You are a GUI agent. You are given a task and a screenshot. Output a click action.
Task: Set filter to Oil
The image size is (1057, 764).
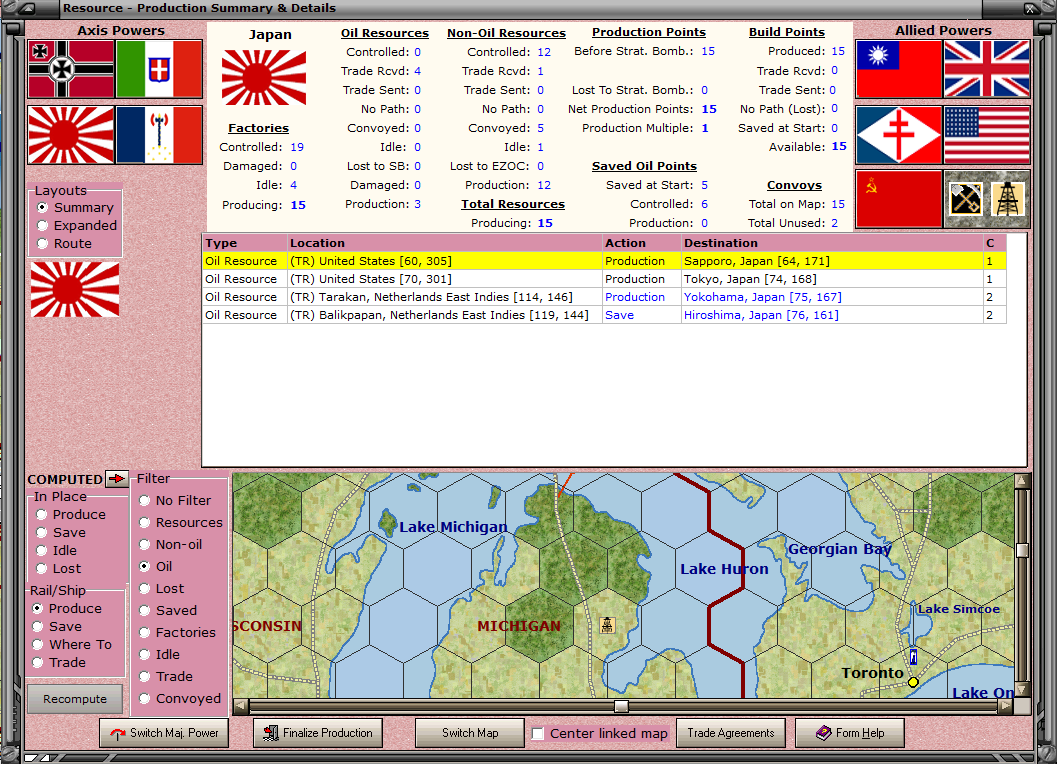(x=155, y=566)
